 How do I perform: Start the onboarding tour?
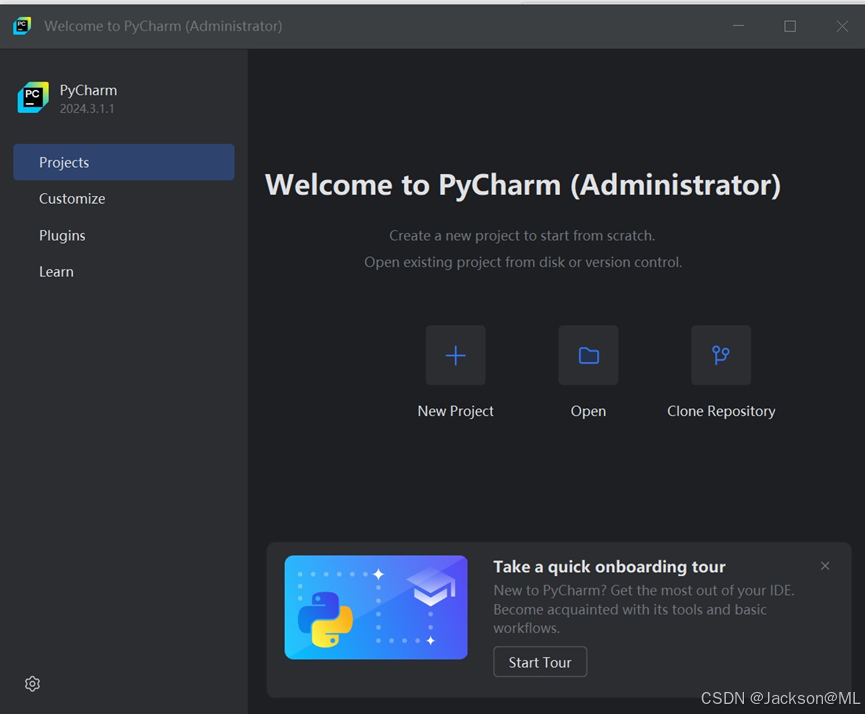pos(540,662)
